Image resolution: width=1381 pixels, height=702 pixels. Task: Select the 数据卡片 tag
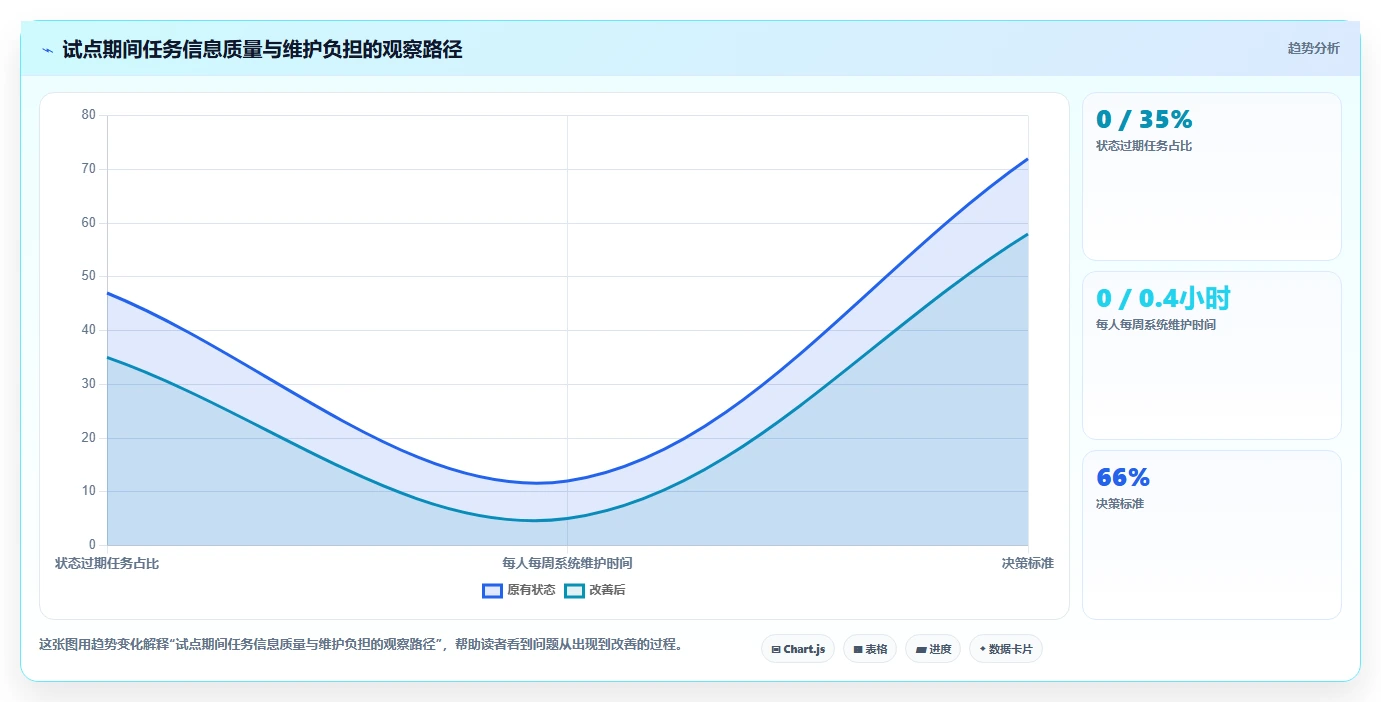1006,649
